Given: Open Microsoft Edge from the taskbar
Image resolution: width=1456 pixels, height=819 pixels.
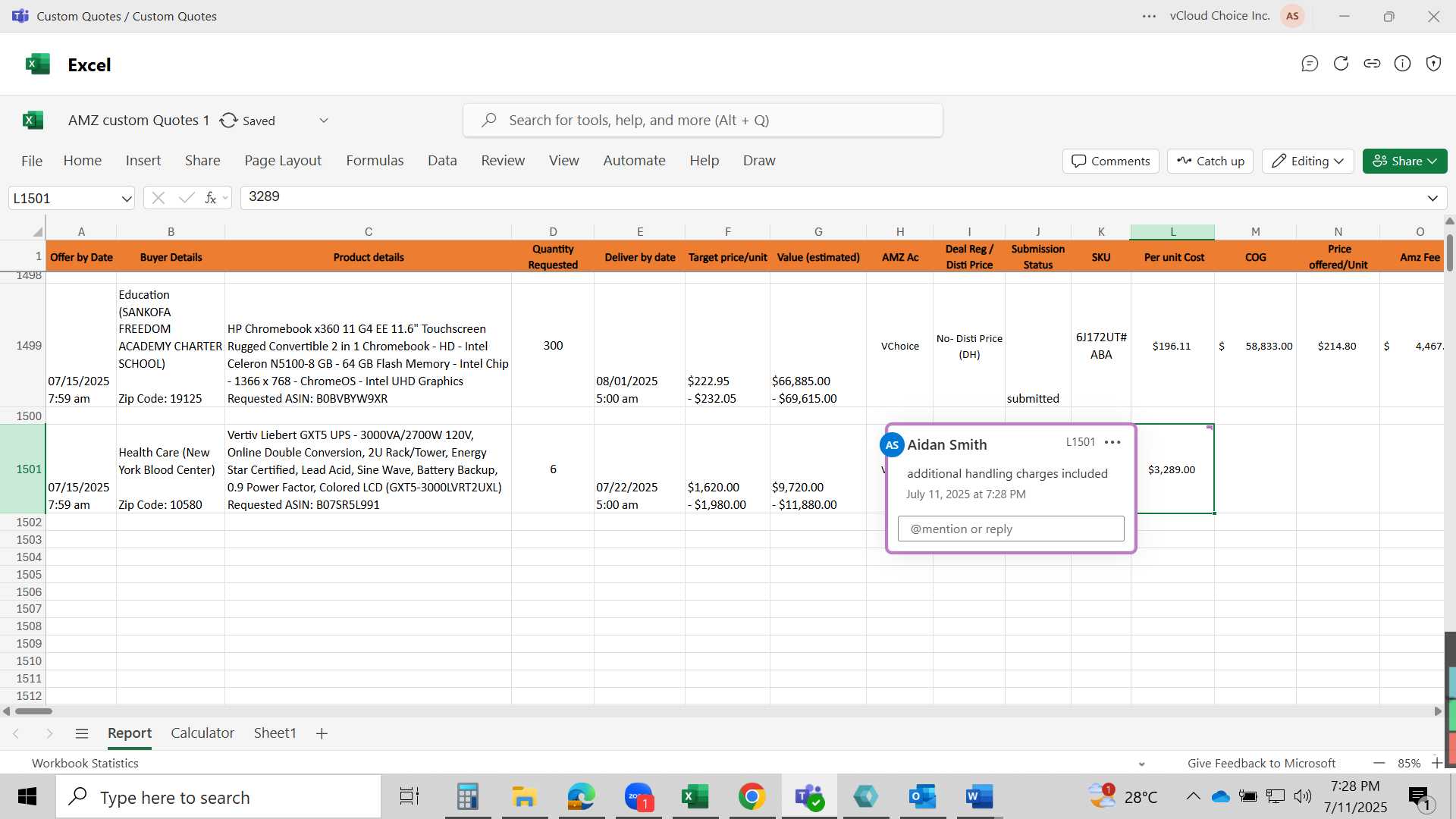Looking at the screenshot, I should [582, 797].
